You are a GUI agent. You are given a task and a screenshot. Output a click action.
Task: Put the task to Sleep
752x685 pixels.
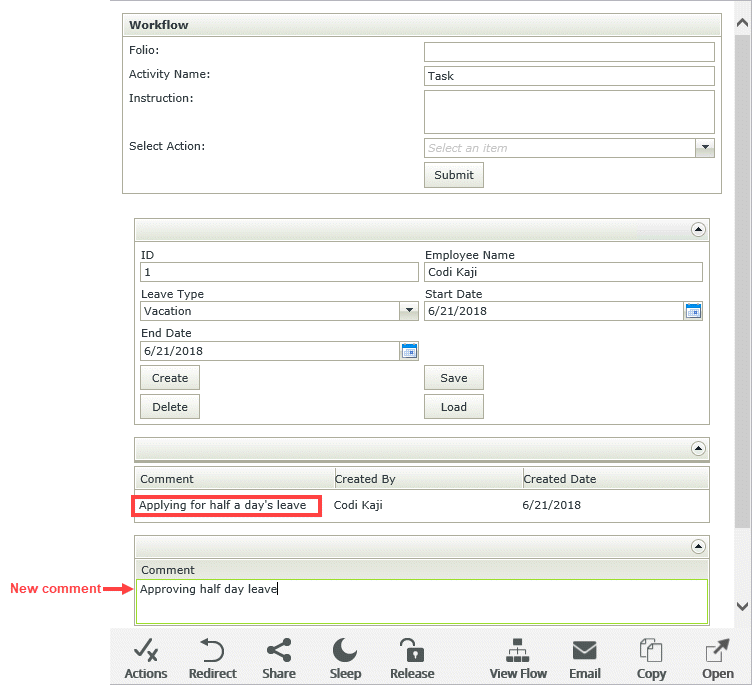click(x=345, y=658)
